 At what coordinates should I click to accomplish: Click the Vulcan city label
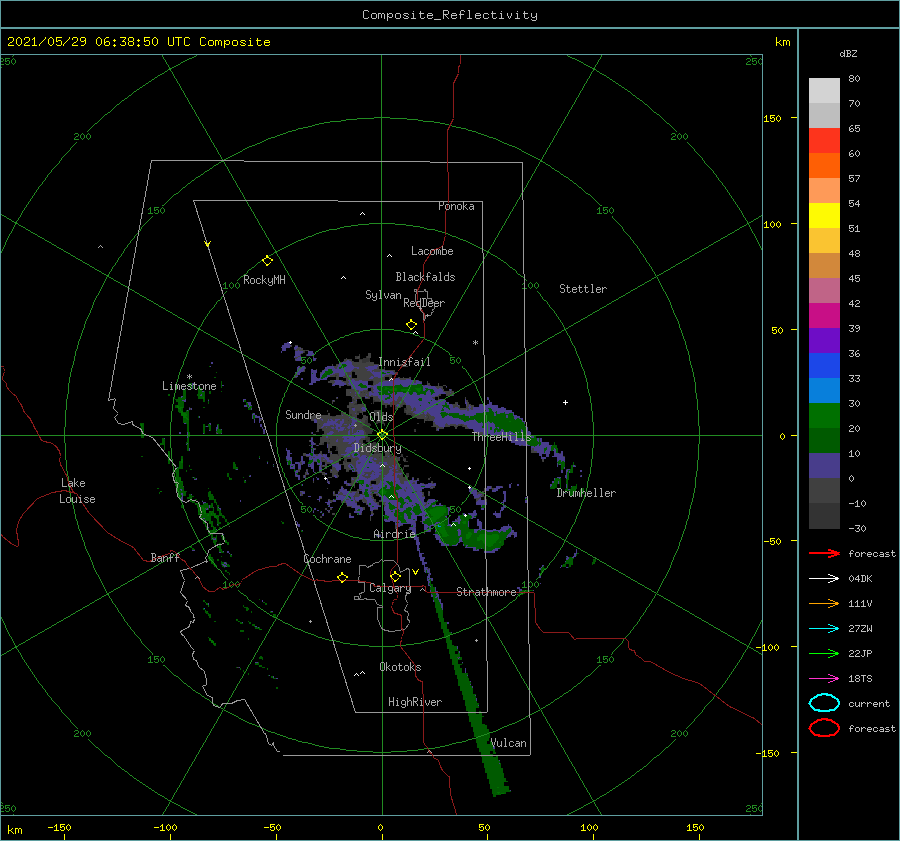click(509, 743)
